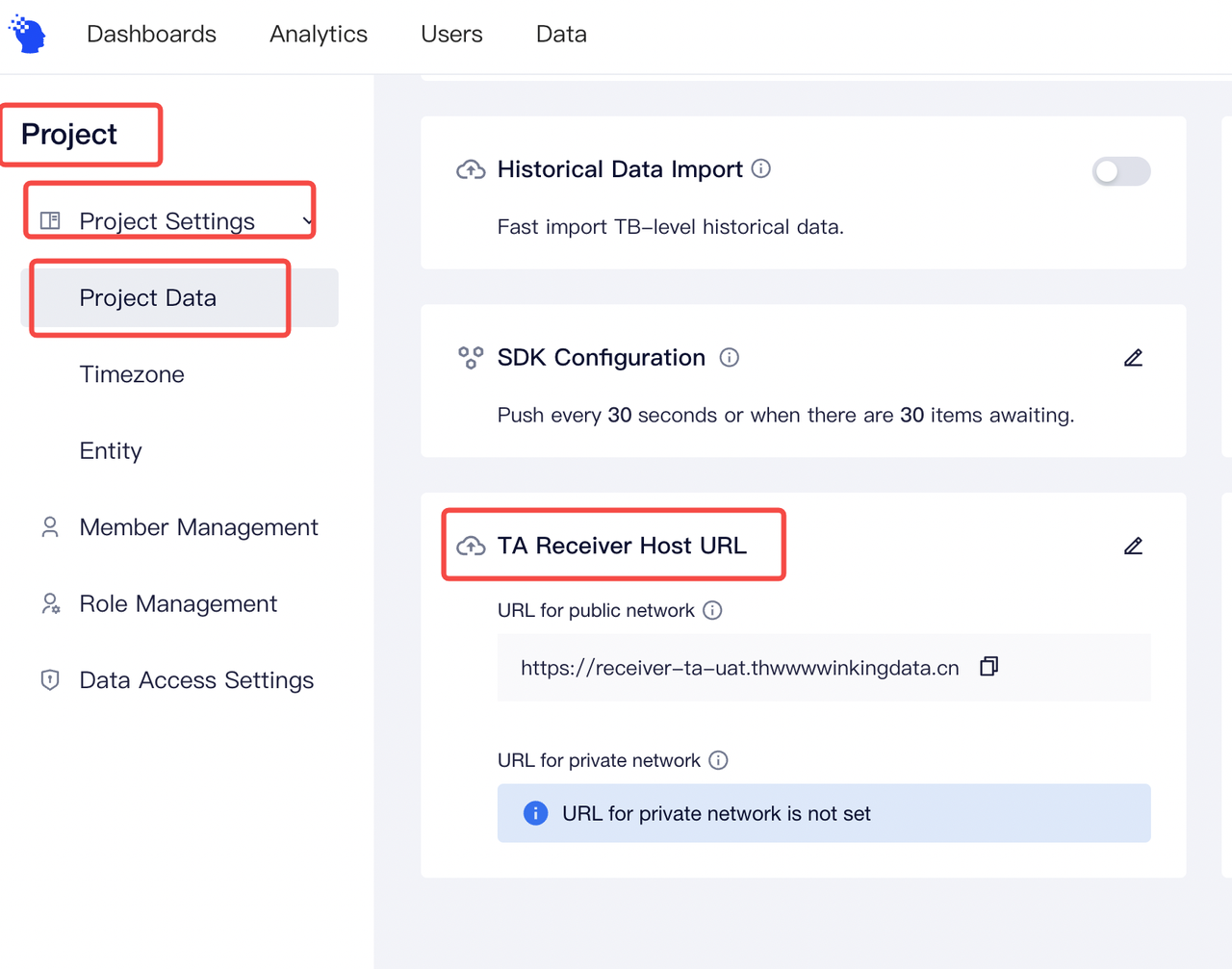Switch to the Analytics menu
Image resolution: width=1232 pixels, height=969 pixels.
[318, 35]
